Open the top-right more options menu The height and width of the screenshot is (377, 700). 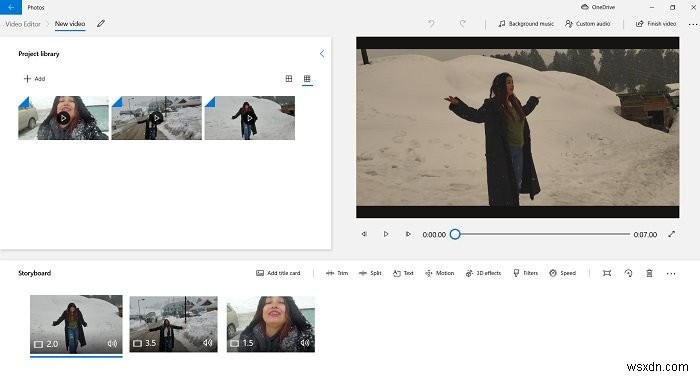(x=692, y=24)
